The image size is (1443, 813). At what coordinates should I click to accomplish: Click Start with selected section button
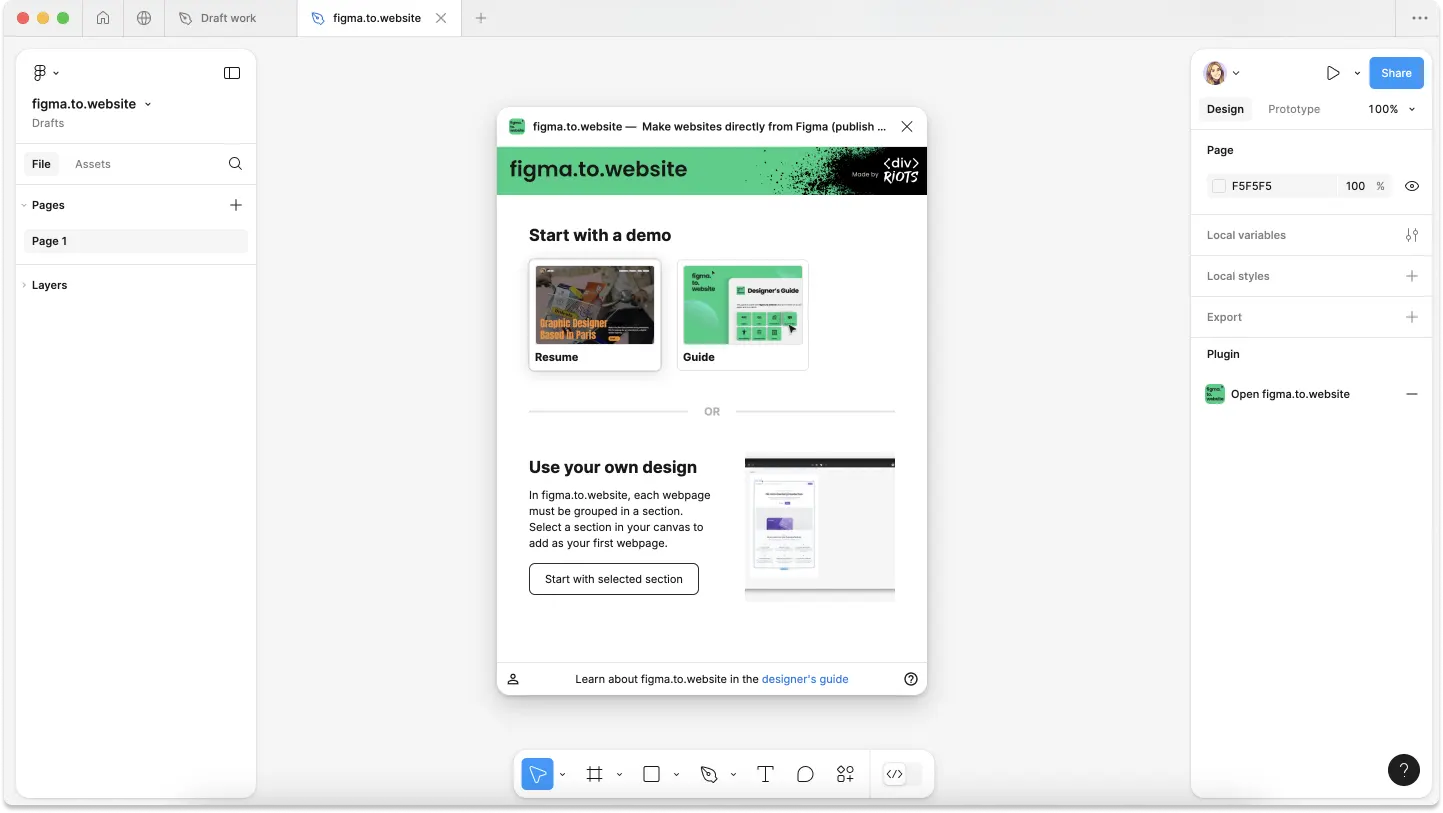click(x=614, y=579)
